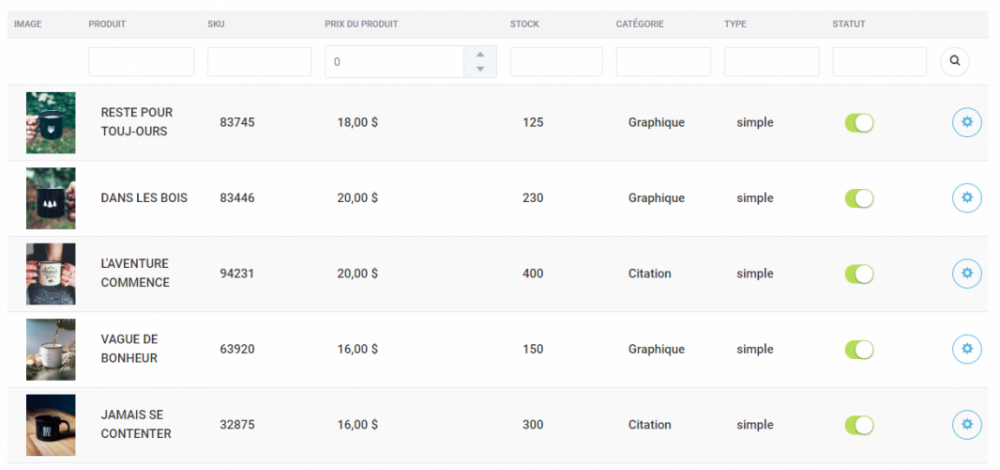Open settings gear for L'AVENTURE COMMENCE

[967, 274]
